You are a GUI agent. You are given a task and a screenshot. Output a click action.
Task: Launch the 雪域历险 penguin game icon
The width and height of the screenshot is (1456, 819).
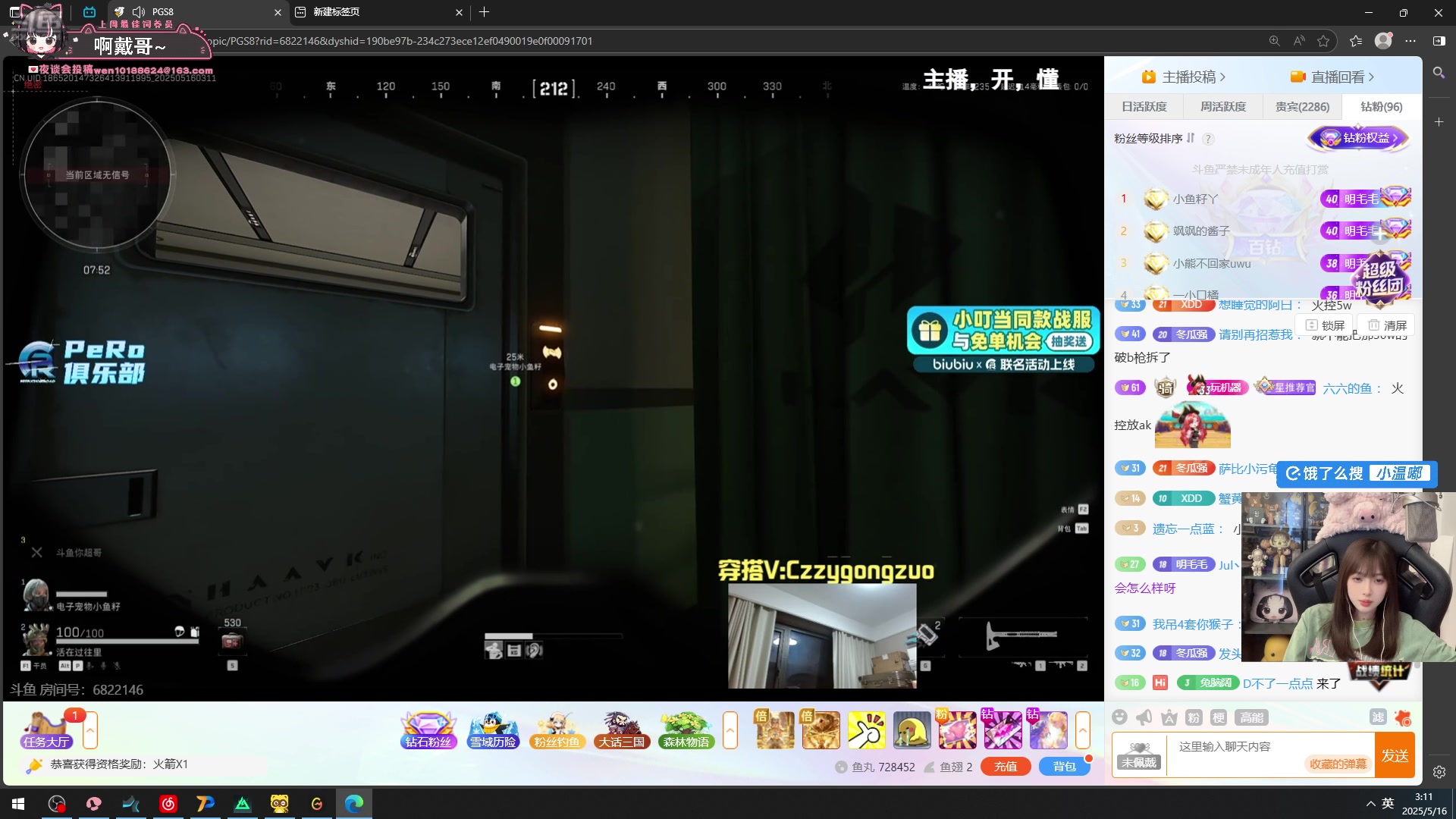tap(492, 730)
